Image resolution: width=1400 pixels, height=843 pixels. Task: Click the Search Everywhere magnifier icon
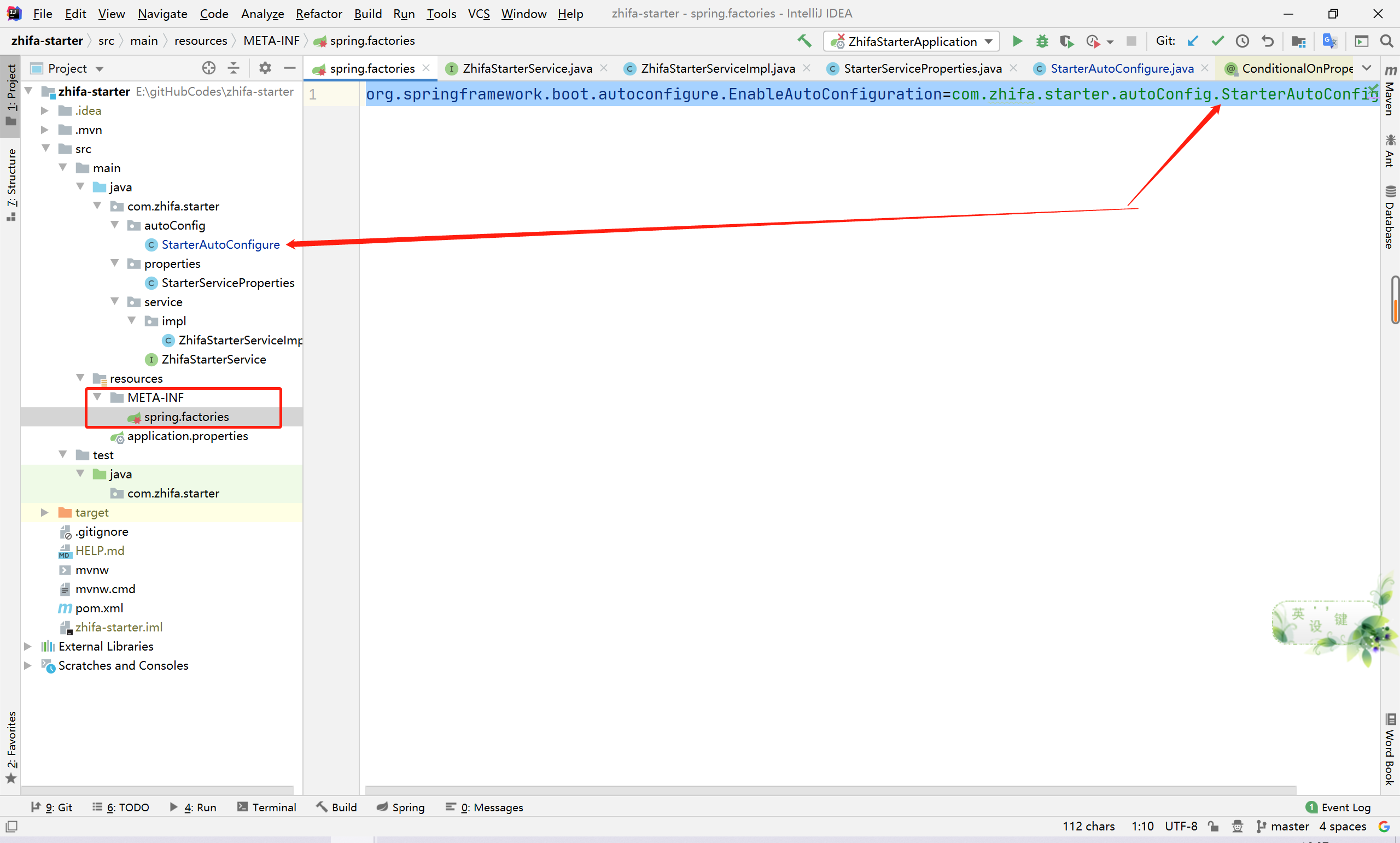point(1386,41)
